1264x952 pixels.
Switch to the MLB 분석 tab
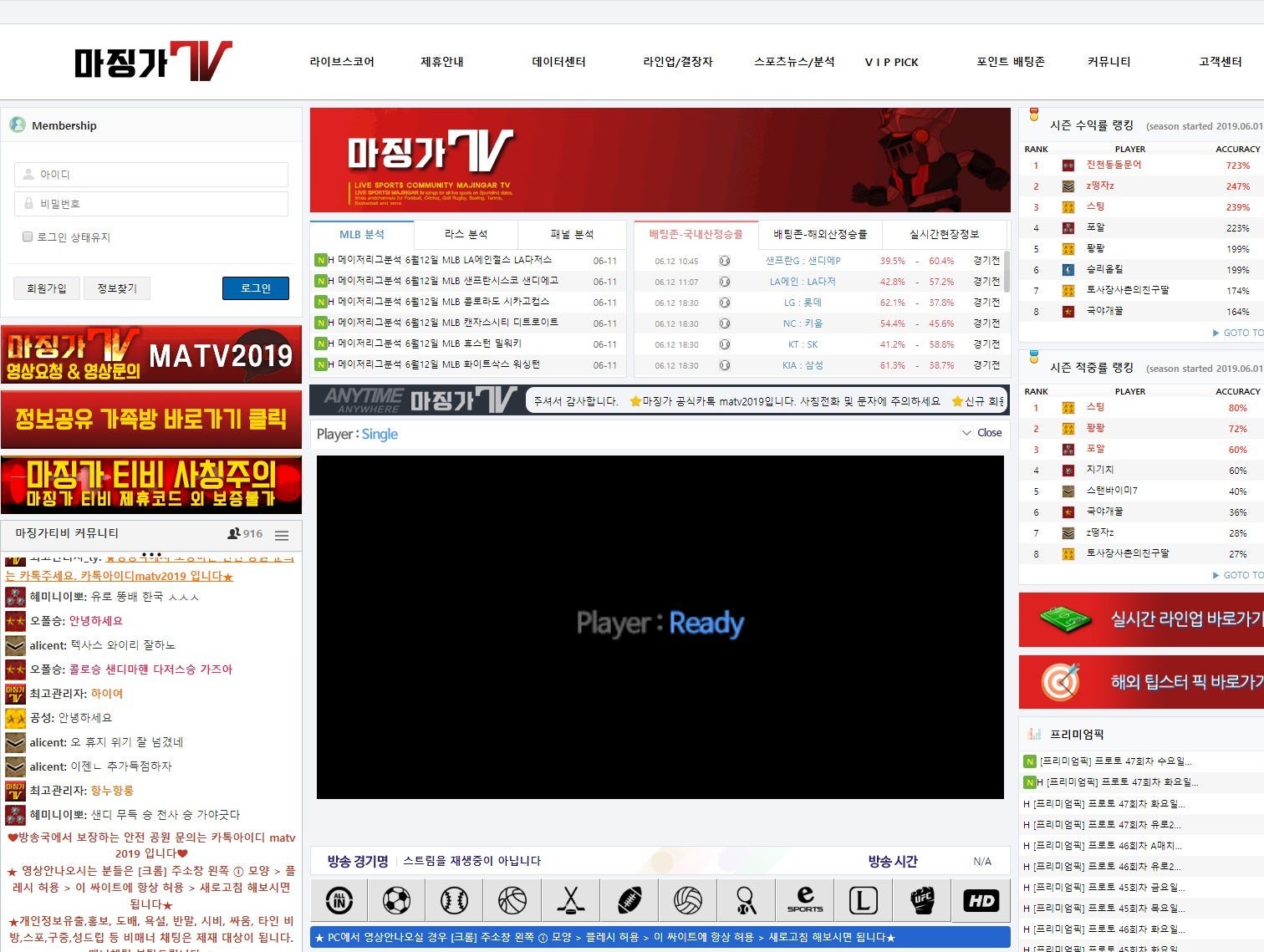362,234
